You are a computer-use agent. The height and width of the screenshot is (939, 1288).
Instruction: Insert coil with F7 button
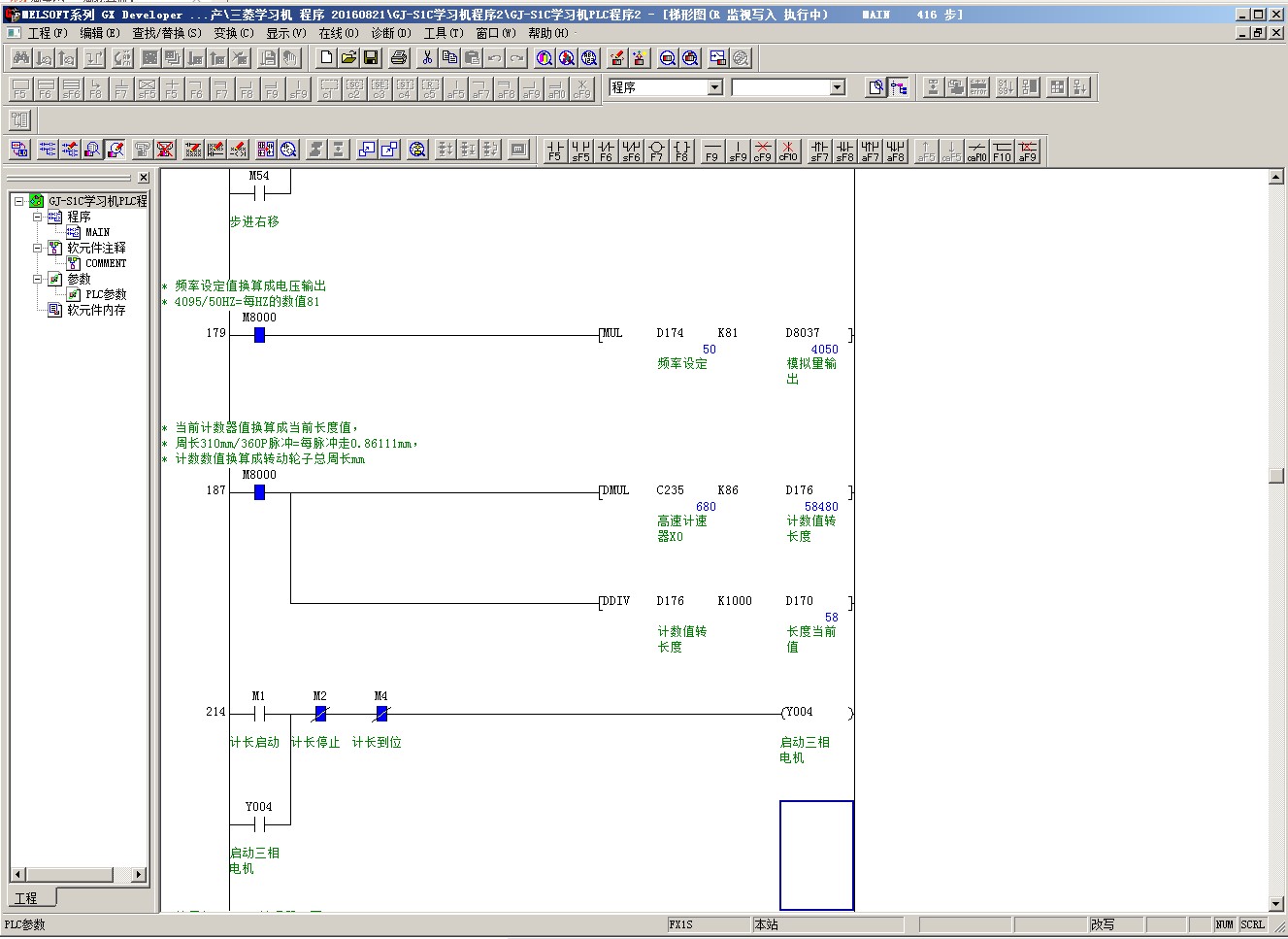[656, 150]
